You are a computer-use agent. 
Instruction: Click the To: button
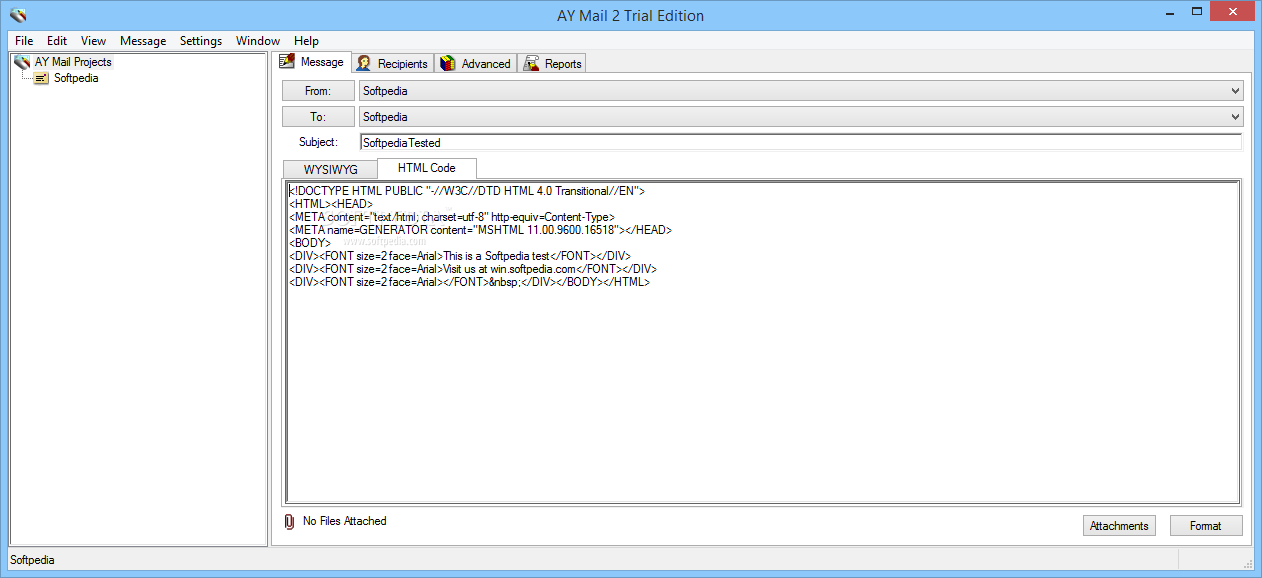[318, 117]
